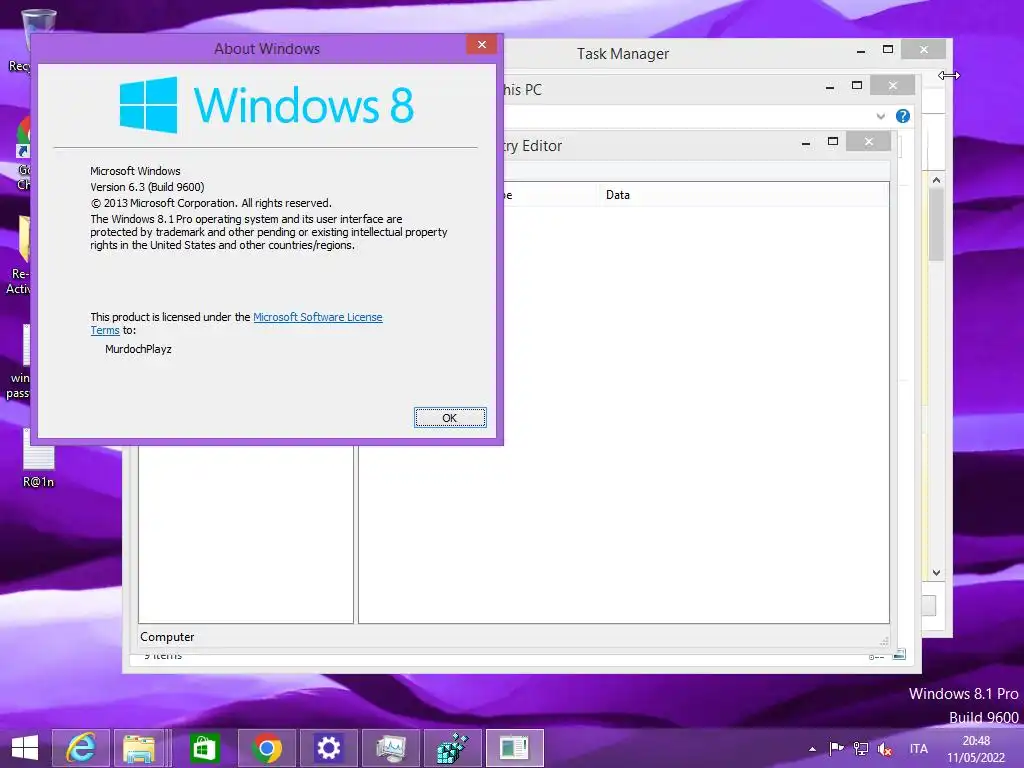The width and height of the screenshot is (1024, 768).
Task: Launch Internet Explorer from taskbar
Action: pos(81,748)
